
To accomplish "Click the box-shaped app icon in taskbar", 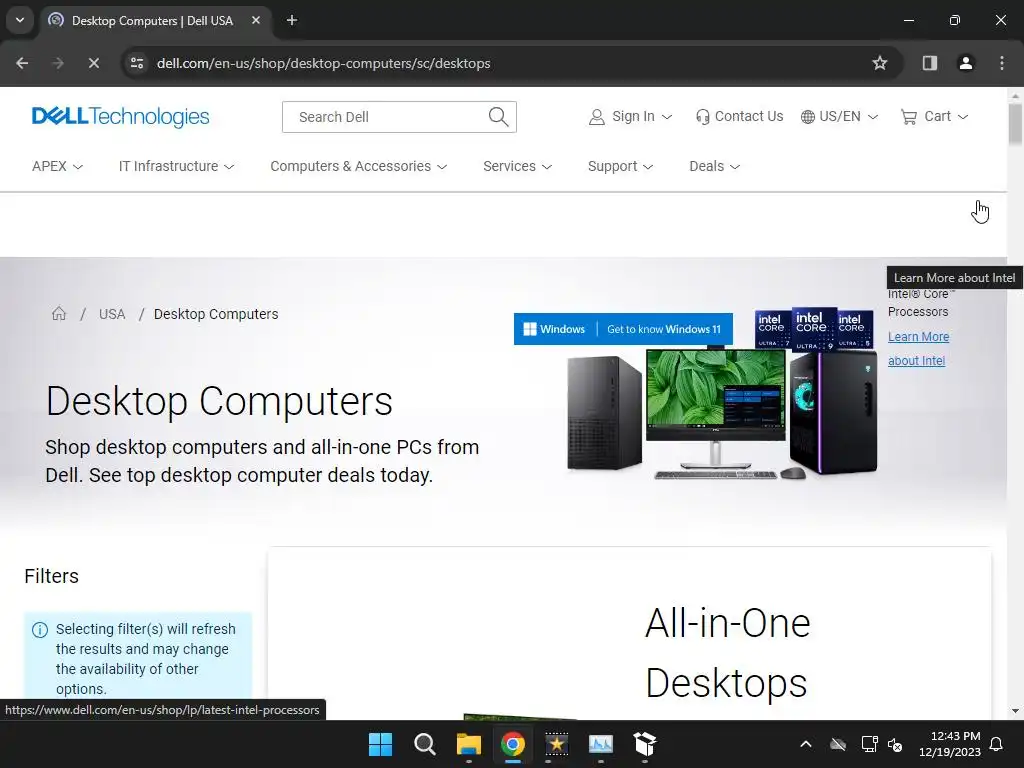I will (645, 744).
